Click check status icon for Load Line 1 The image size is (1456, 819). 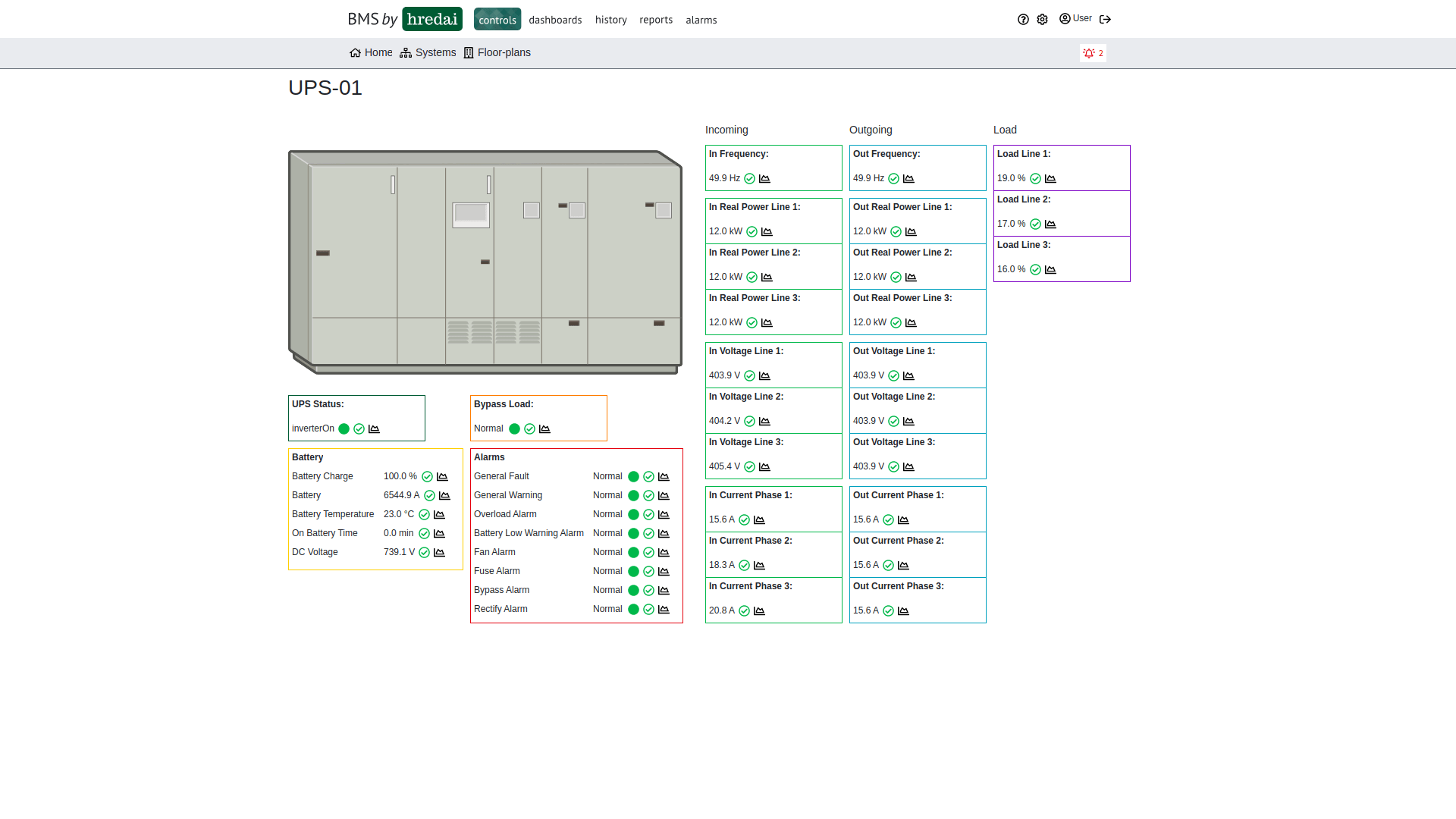(1035, 179)
